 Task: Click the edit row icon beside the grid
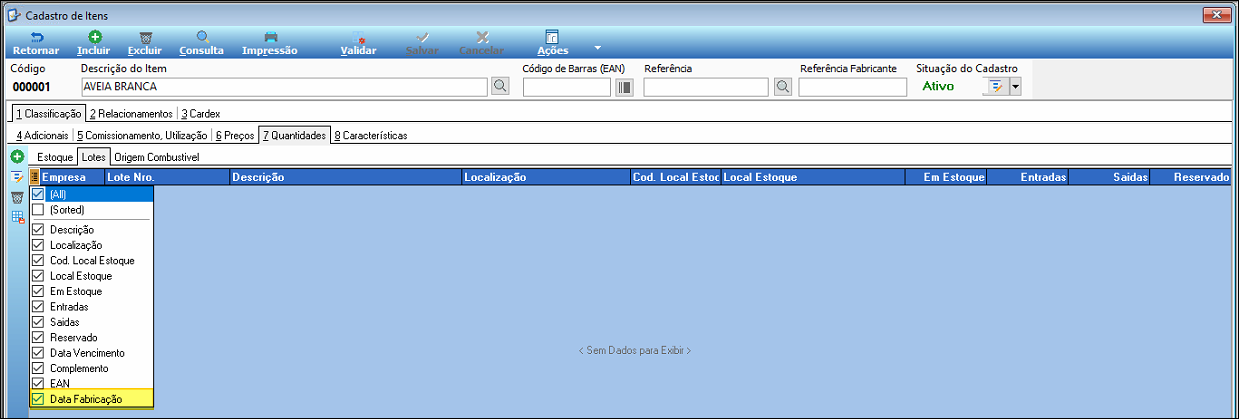pos(17,177)
